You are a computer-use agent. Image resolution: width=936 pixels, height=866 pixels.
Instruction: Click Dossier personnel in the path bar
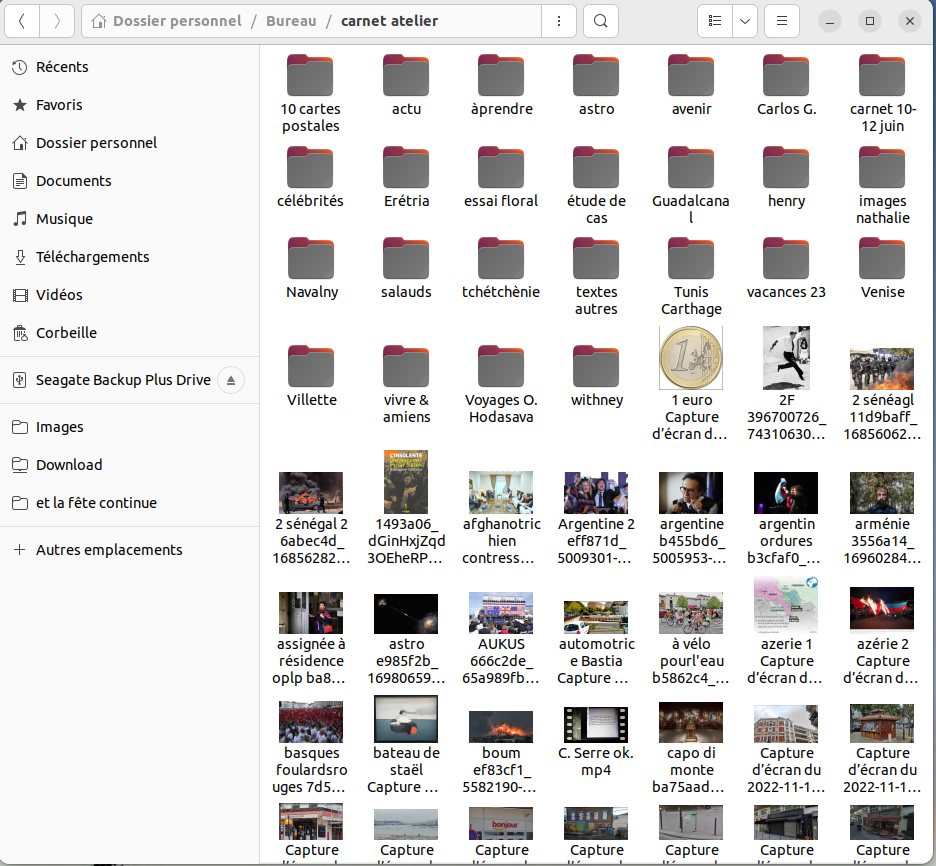coord(176,21)
